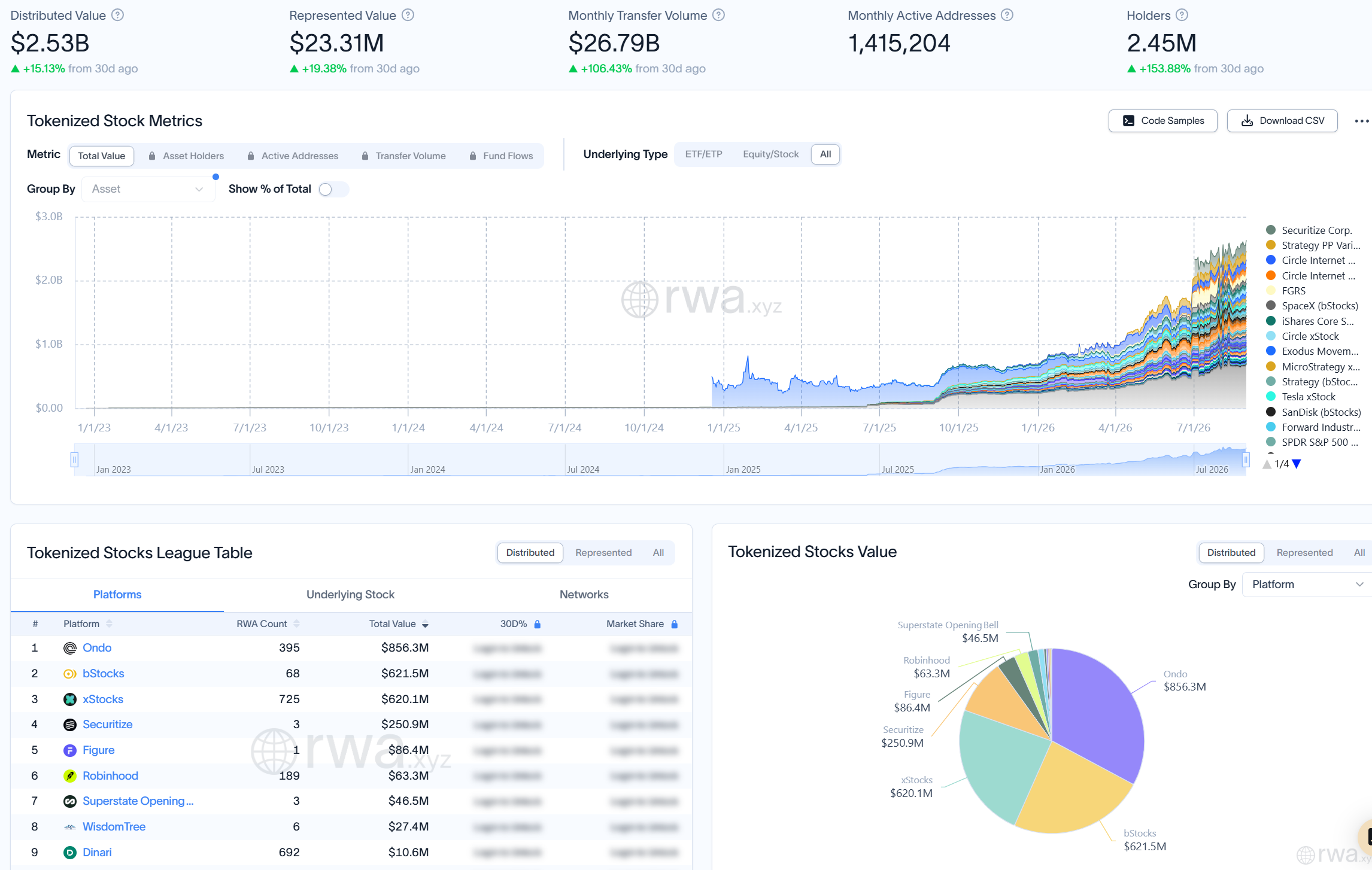Screen dimensions: 1372x870
Task: Toggle SanDisk (bStocks) series in legend
Action: pyautogui.click(x=1314, y=412)
